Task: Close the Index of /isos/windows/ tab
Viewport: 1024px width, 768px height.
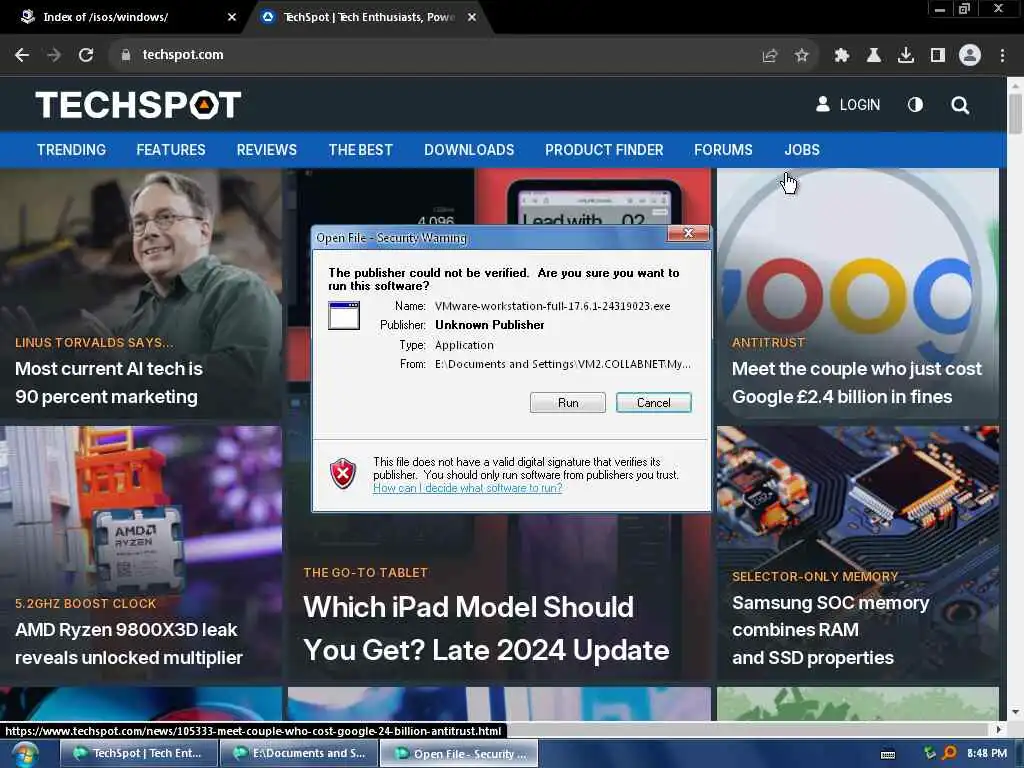Action: [232, 18]
